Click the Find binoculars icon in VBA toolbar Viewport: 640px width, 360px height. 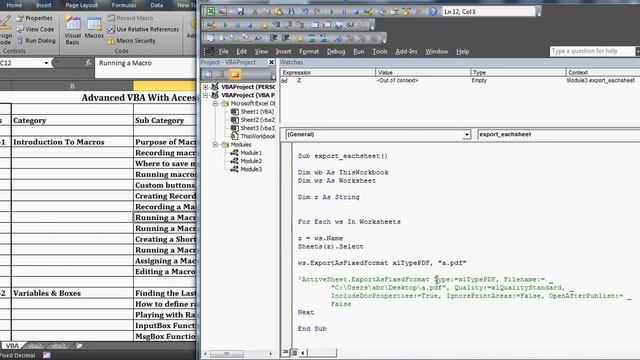[x=291, y=11]
